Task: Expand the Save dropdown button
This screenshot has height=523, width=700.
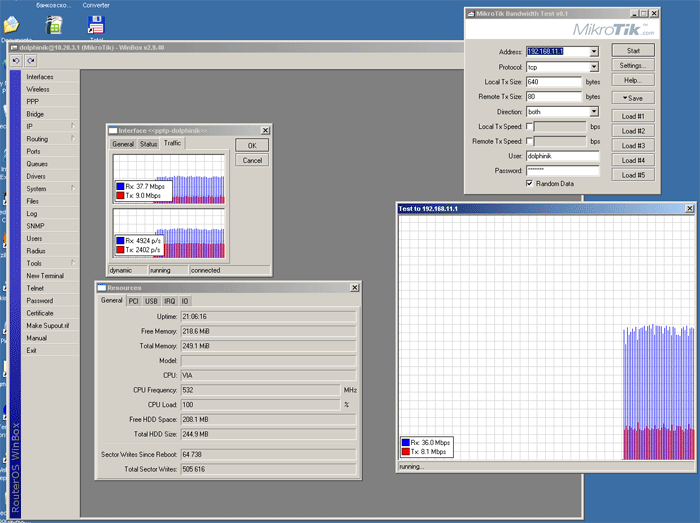Action: (x=633, y=98)
